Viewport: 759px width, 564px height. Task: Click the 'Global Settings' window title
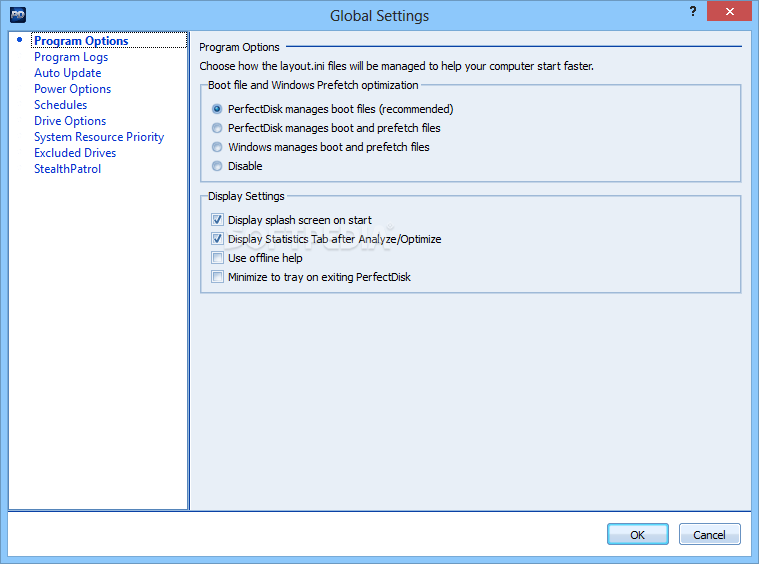tap(380, 15)
